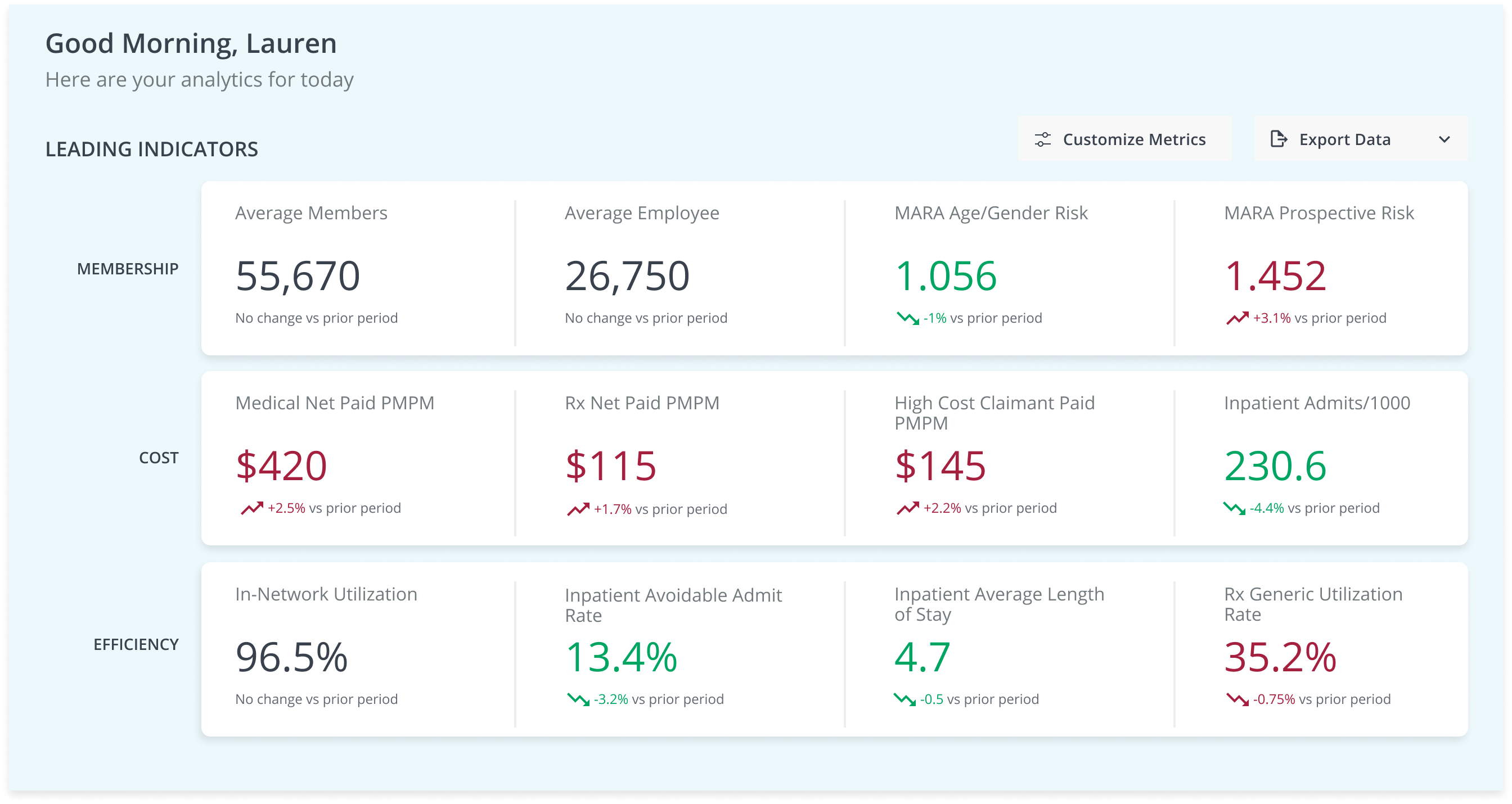Viewport: 1512px width, 804px height.
Task: Click the 230.6 Inpatient Admits value
Action: point(1275,466)
